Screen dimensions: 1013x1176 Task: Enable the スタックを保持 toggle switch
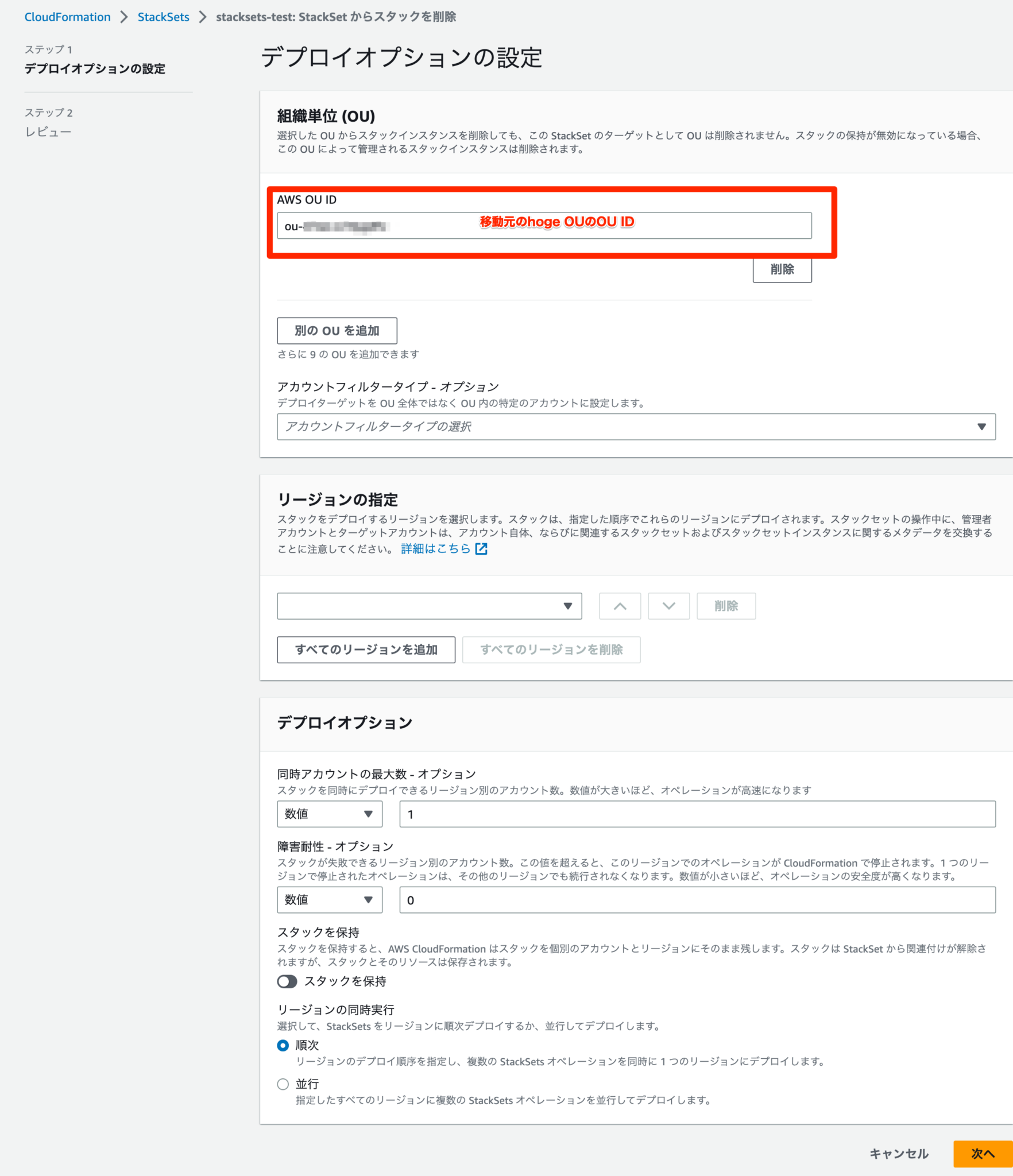(287, 982)
